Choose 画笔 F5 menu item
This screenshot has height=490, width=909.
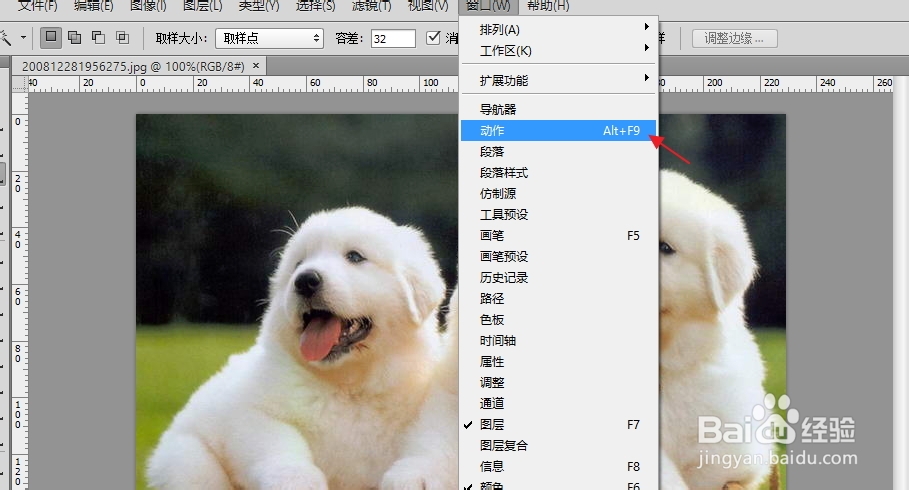[x=558, y=235]
